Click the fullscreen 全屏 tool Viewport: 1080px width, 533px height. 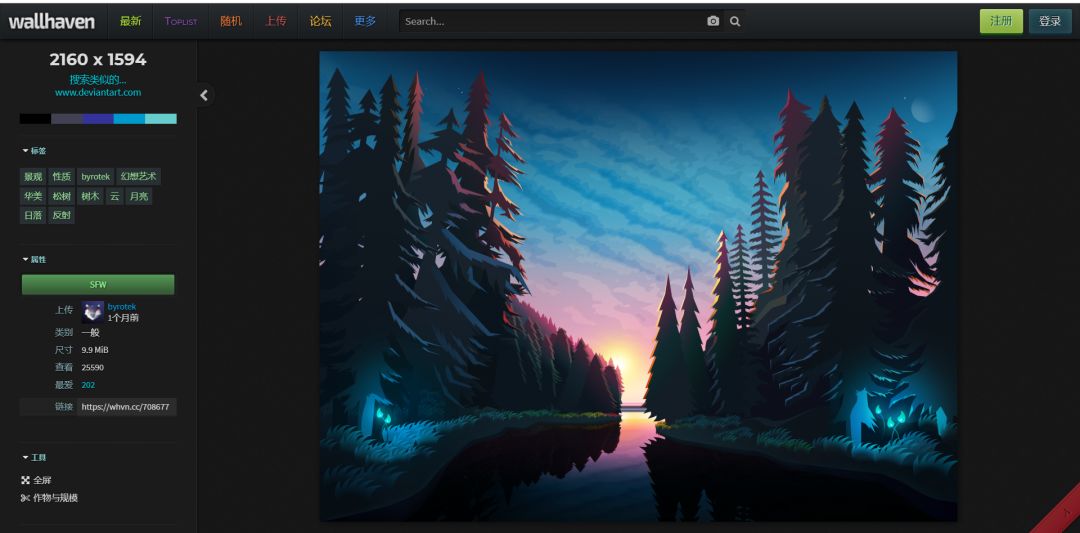point(37,480)
